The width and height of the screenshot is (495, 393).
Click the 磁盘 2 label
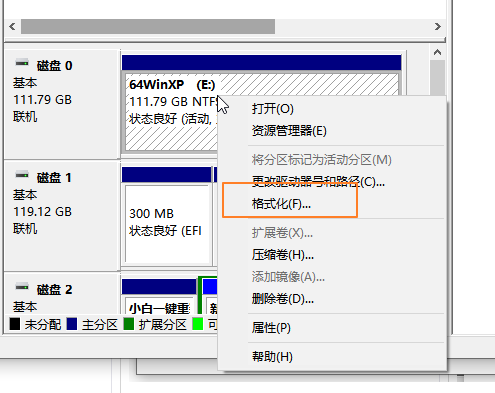[54, 290]
